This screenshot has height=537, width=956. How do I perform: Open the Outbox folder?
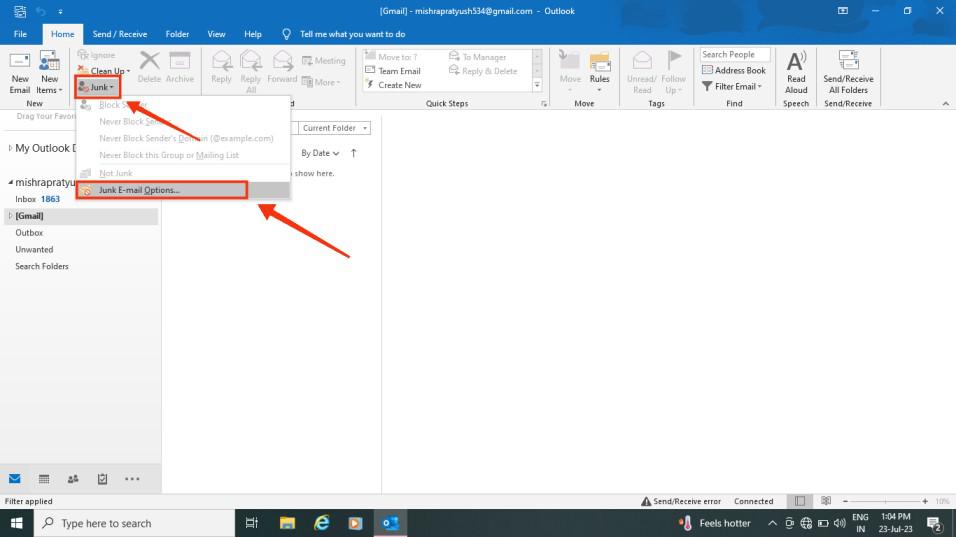(x=29, y=233)
